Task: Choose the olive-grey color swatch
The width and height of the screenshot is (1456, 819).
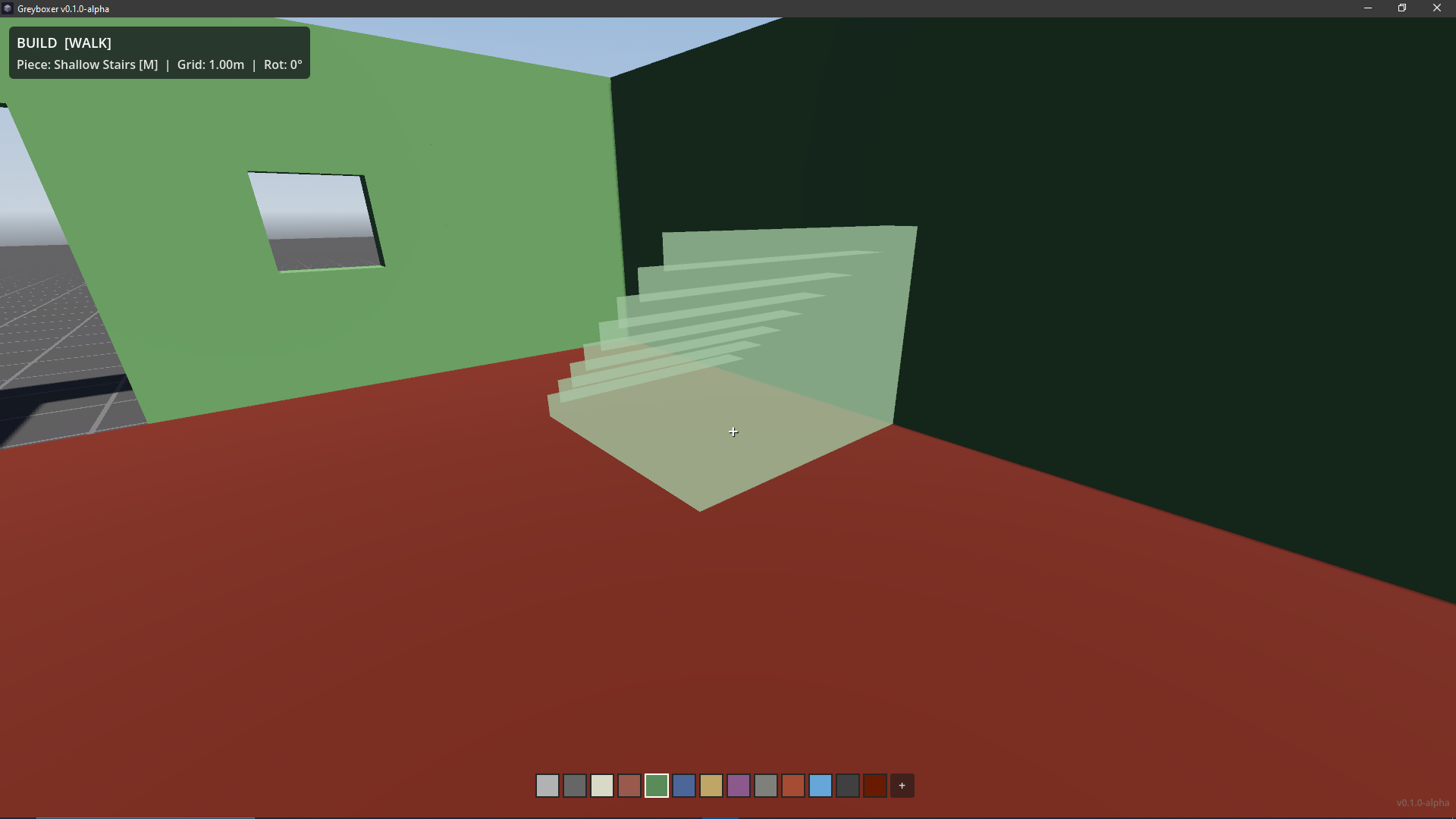Action: (765, 786)
